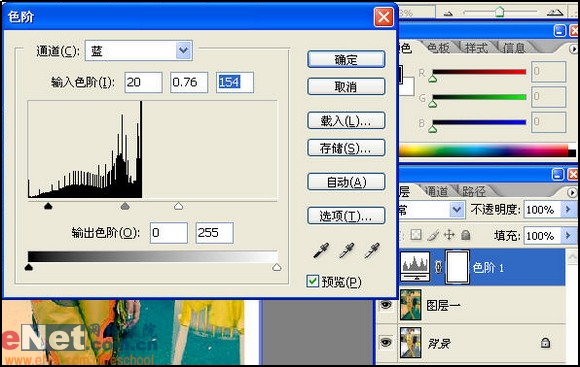Image resolution: width=580 pixels, height=367 pixels.
Task: Hide the 背景 layer eye icon
Action: point(386,342)
